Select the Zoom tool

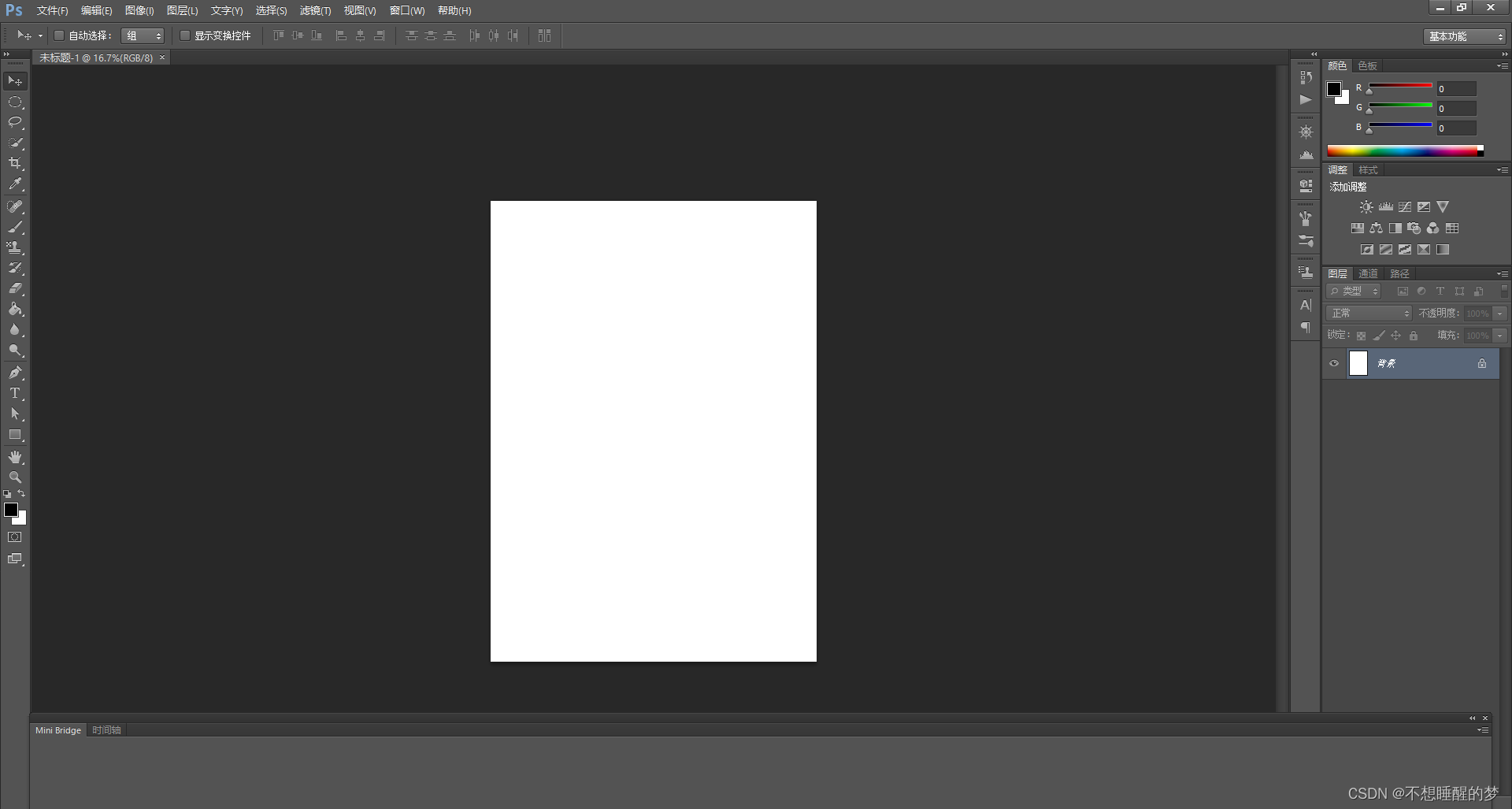click(x=15, y=477)
